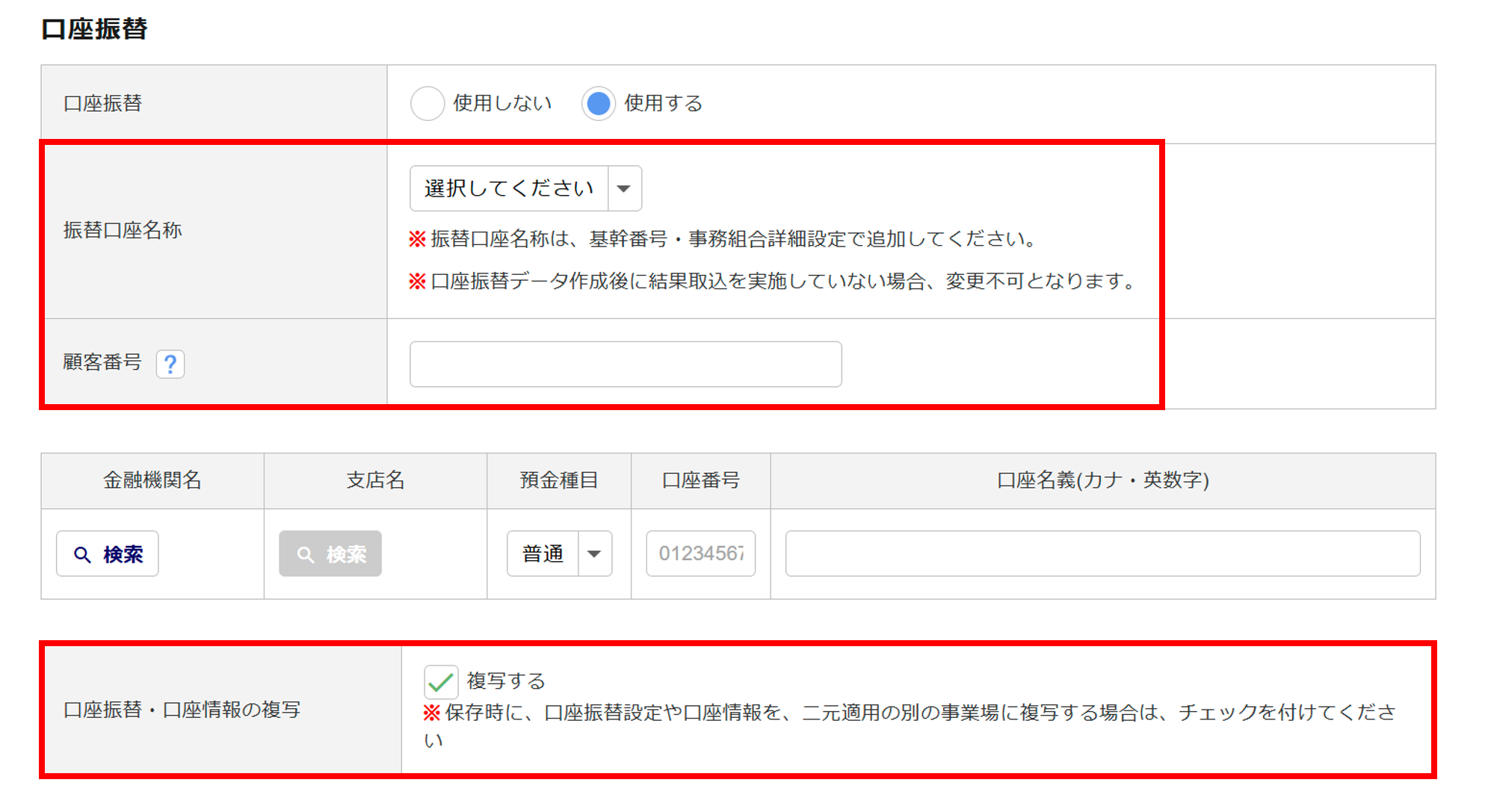Focus the 口座番号 field showing 01234567
Image resolution: width=1491 pixels, height=812 pixels.
coord(700,554)
